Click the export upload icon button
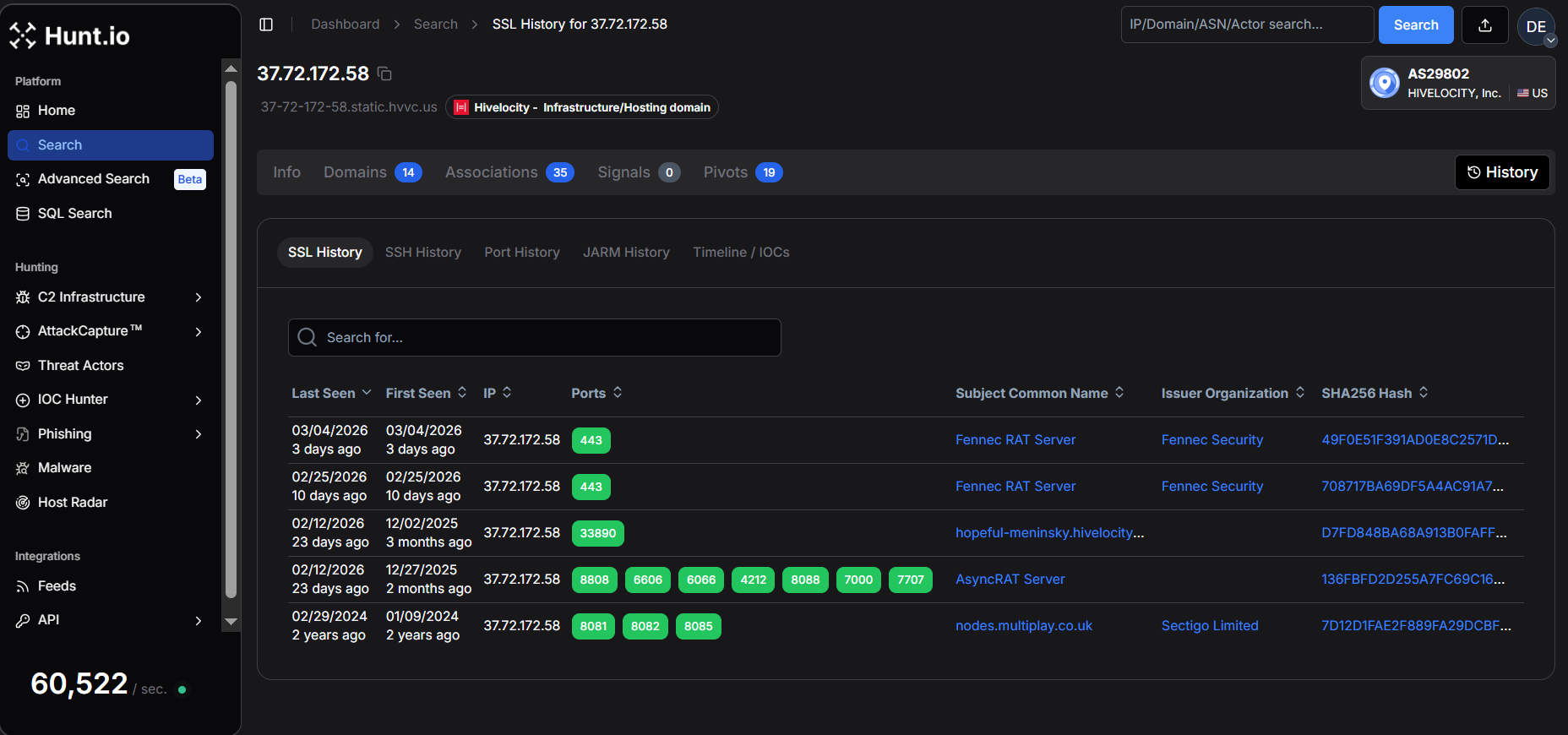This screenshot has height=735, width=1568. [x=1484, y=25]
